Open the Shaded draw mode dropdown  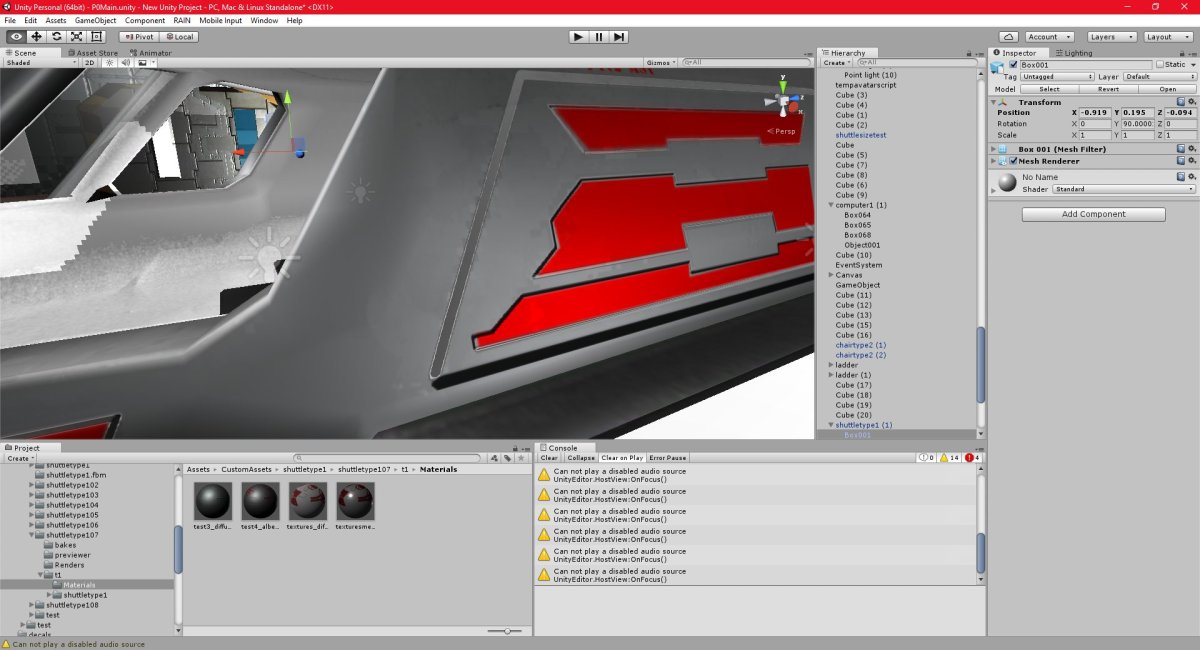(41, 62)
